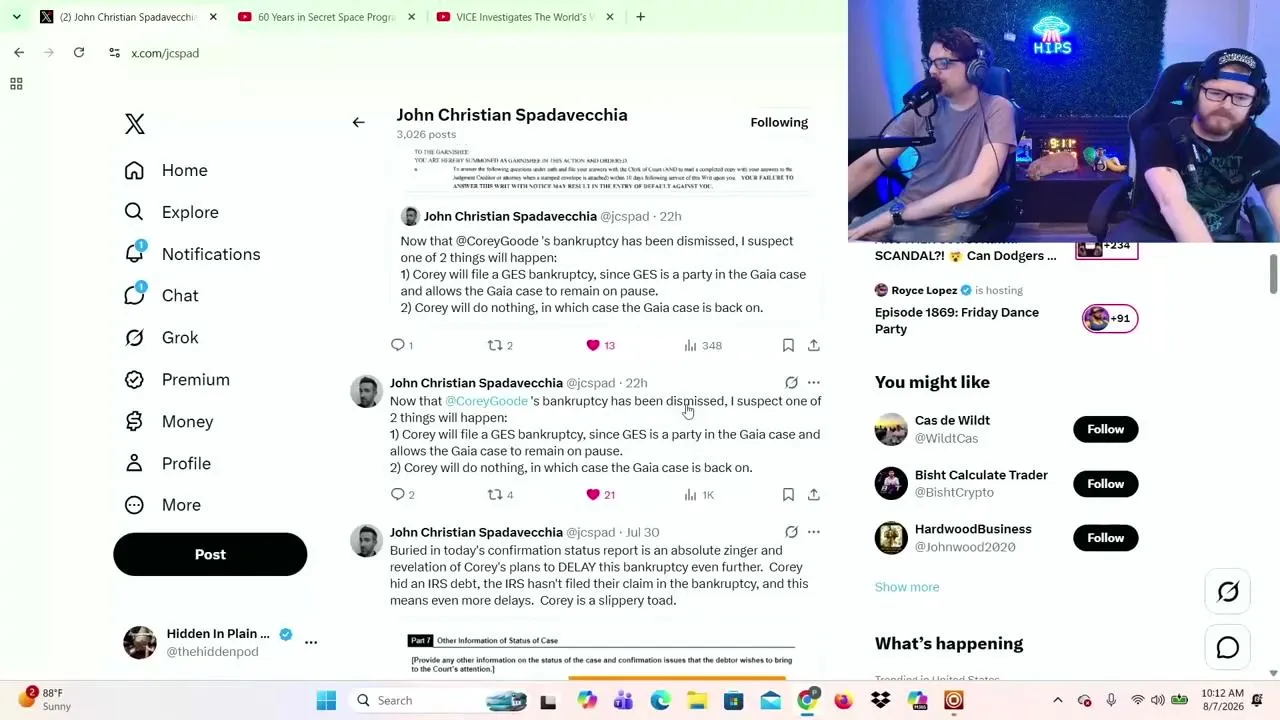The width and height of the screenshot is (1280, 720).
Task: Open the floating Grok button
Action: click(x=1228, y=592)
